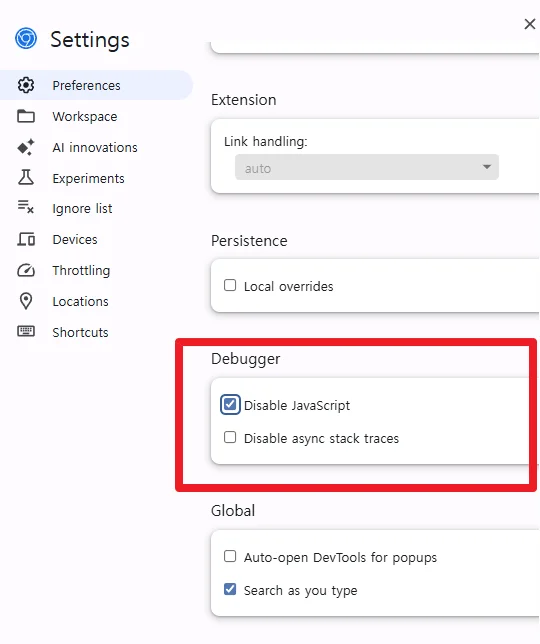540x644 pixels.
Task: Go to the AI innovations tab
Action: (x=95, y=147)
